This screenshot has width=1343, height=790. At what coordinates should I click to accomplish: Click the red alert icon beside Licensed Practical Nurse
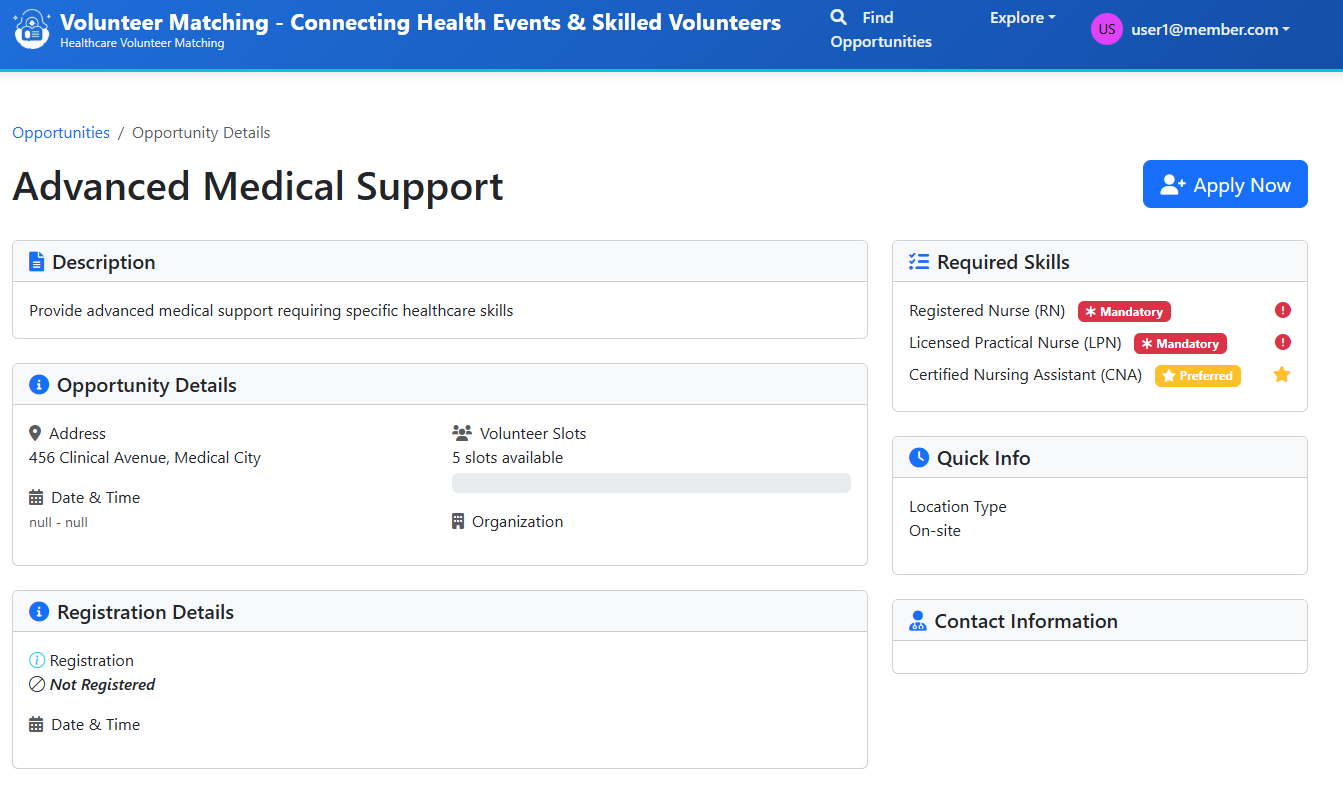coord(1283,342)
